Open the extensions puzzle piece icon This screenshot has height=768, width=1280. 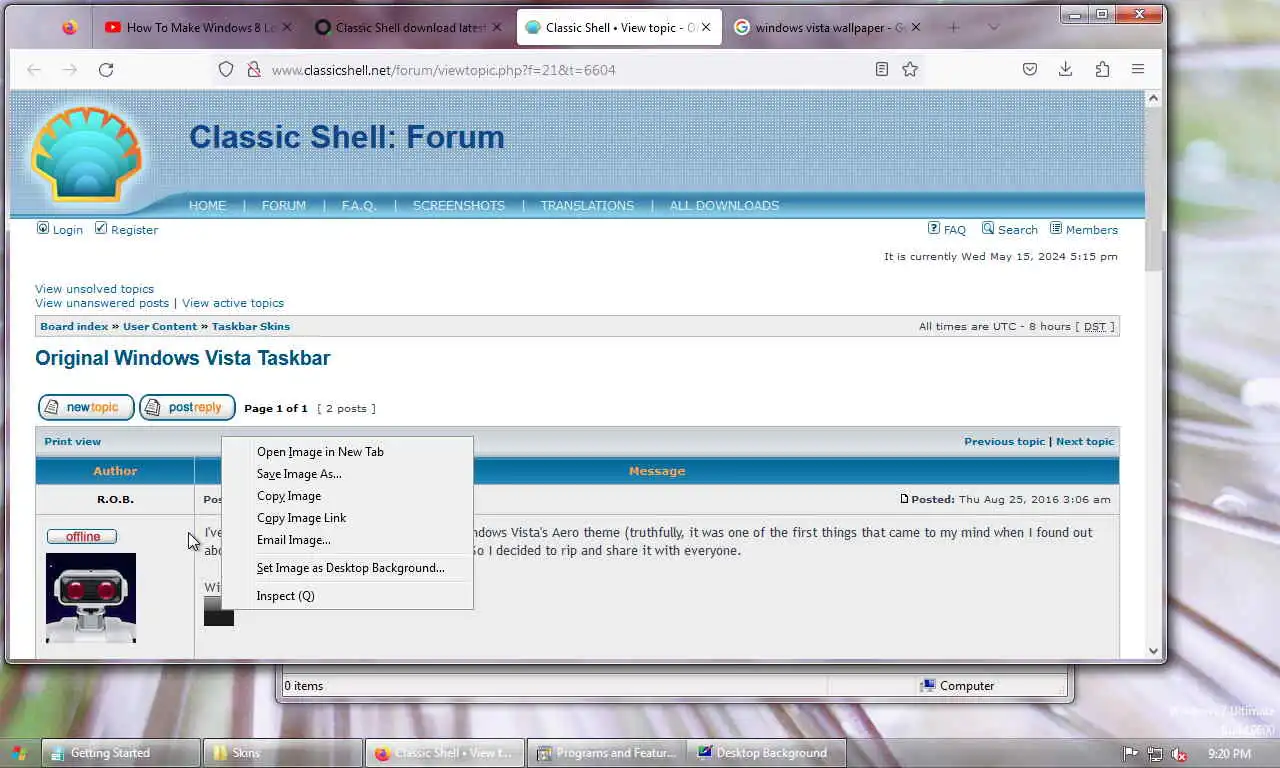pos(1102,70)
